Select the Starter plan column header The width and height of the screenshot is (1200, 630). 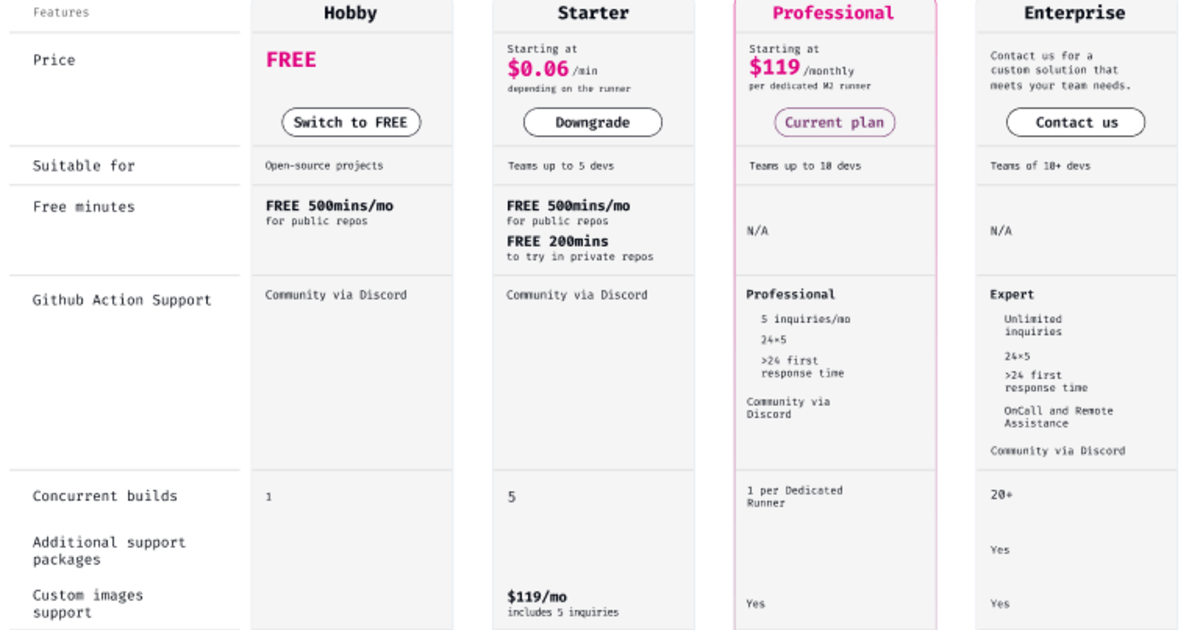[593, 13]
